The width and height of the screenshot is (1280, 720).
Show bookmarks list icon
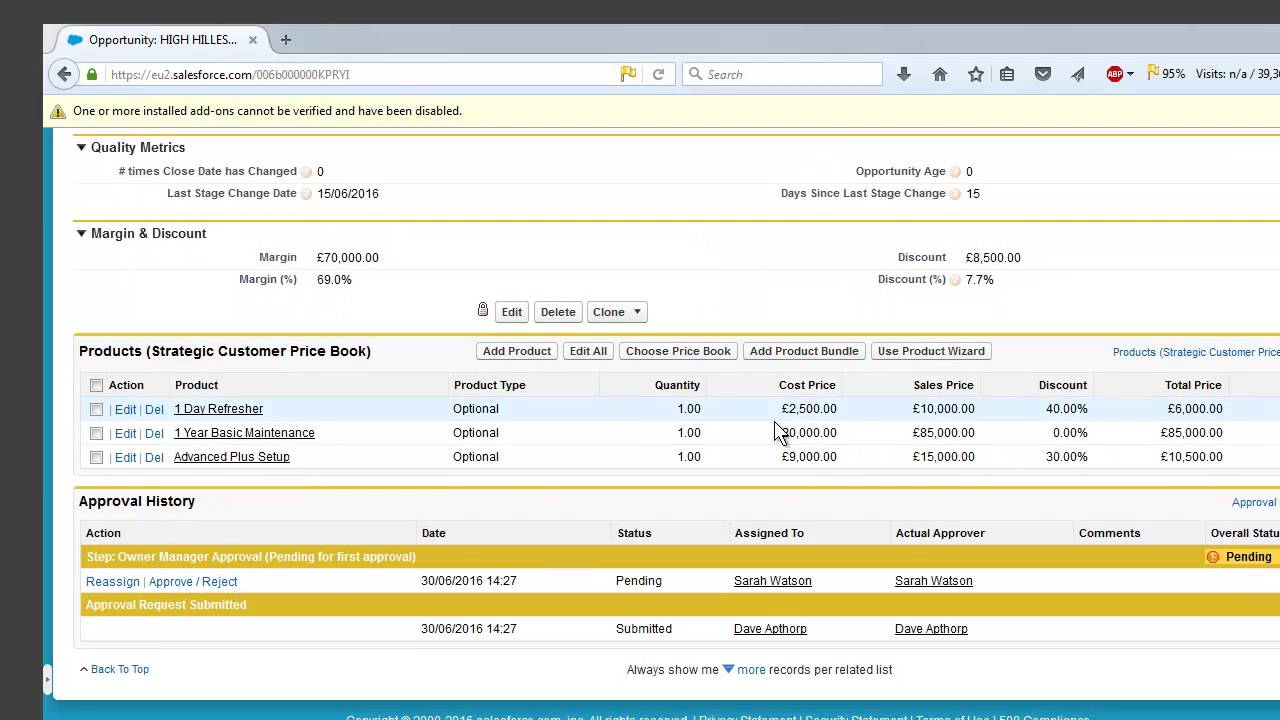coord(1007,74)
